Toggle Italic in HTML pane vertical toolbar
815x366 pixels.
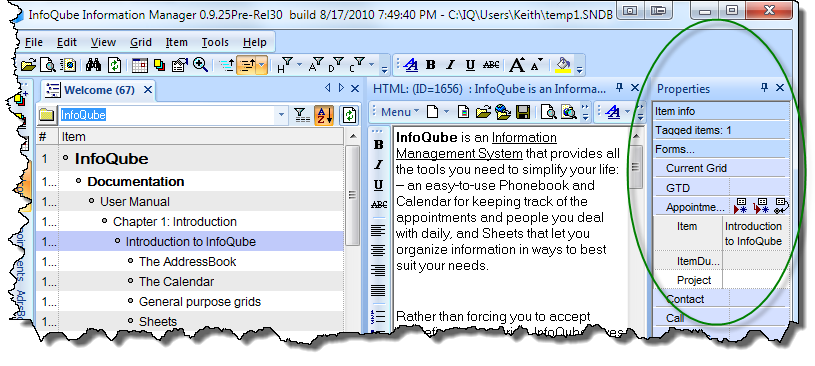[378, 165]
